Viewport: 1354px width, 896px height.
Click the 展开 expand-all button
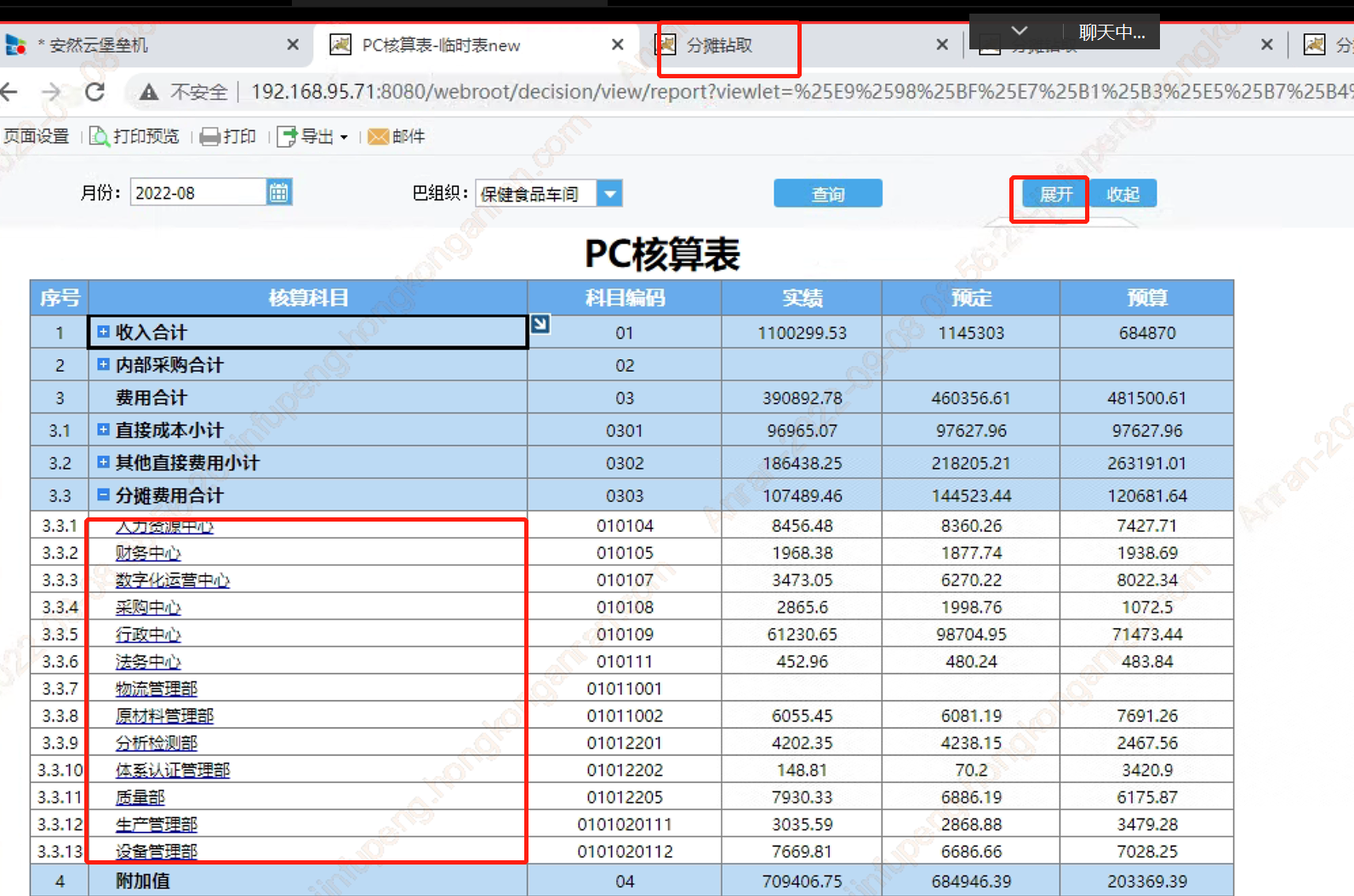coord(1055,194)
